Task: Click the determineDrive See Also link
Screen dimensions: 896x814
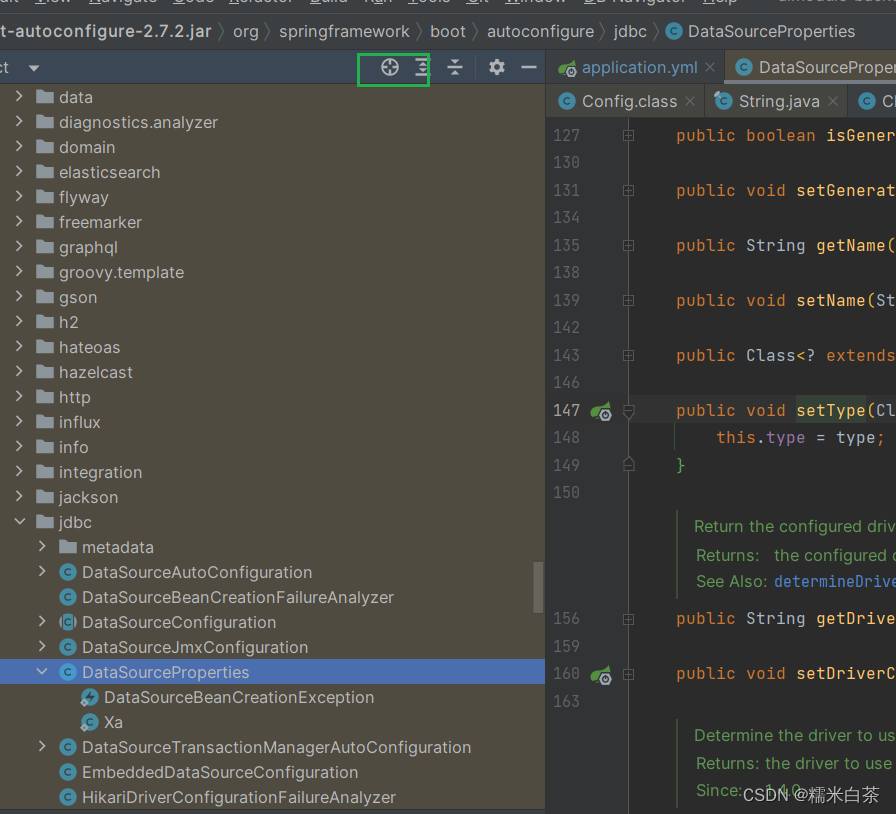Action: (835, 581)
